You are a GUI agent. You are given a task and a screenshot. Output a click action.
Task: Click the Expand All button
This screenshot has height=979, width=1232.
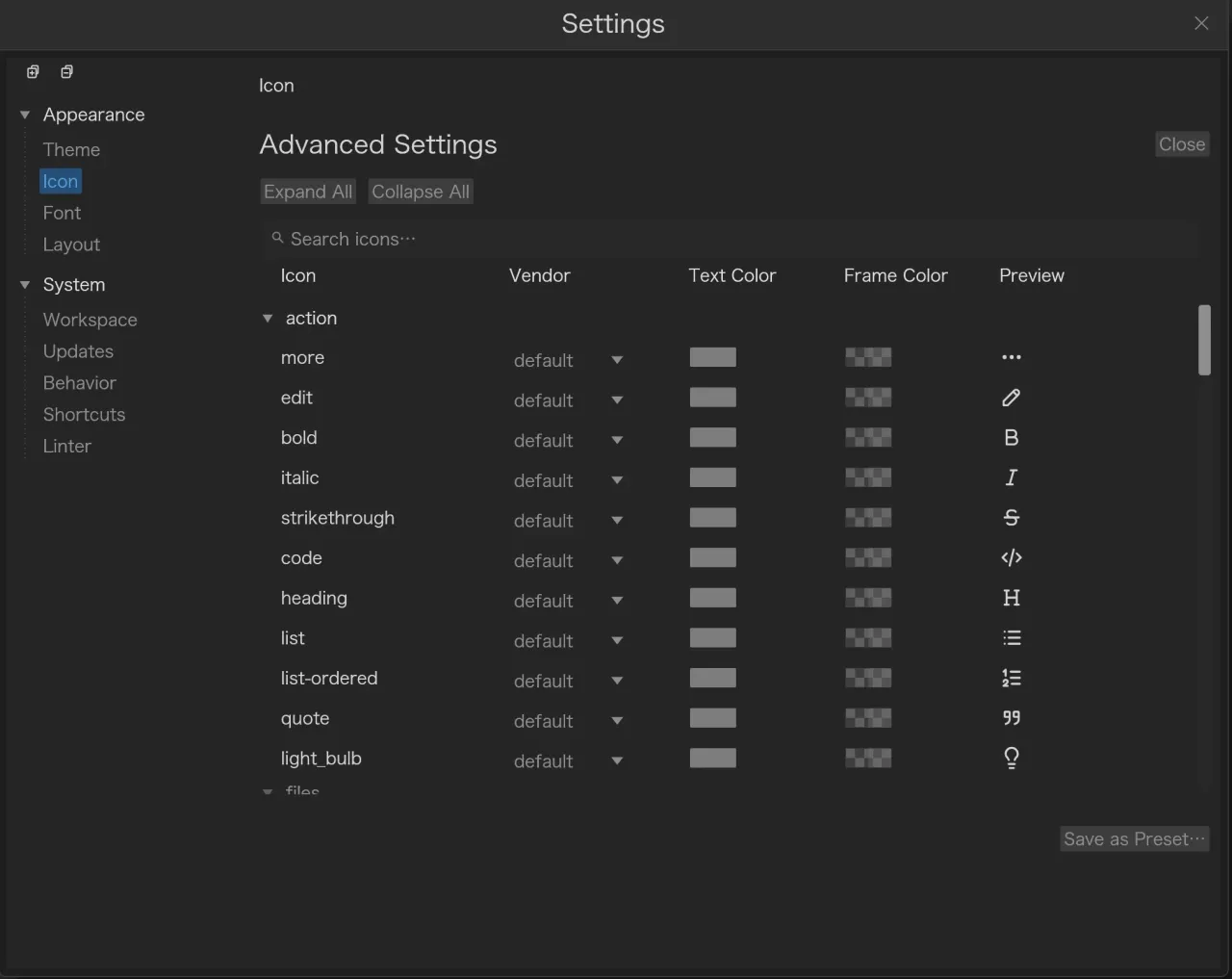pos(308,192)
